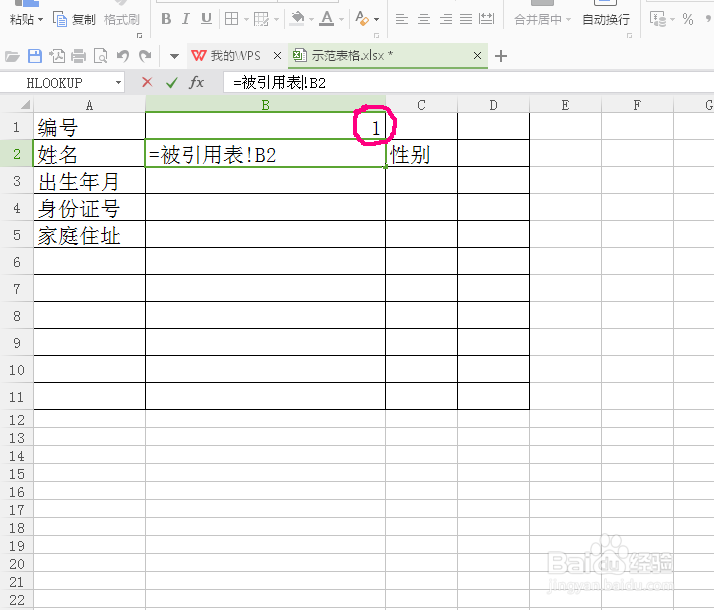The width and height of the screenshot is (714, 610).
Task: Apply the fill color bucket
Action: pyautogui.click(x=297, y=19)
